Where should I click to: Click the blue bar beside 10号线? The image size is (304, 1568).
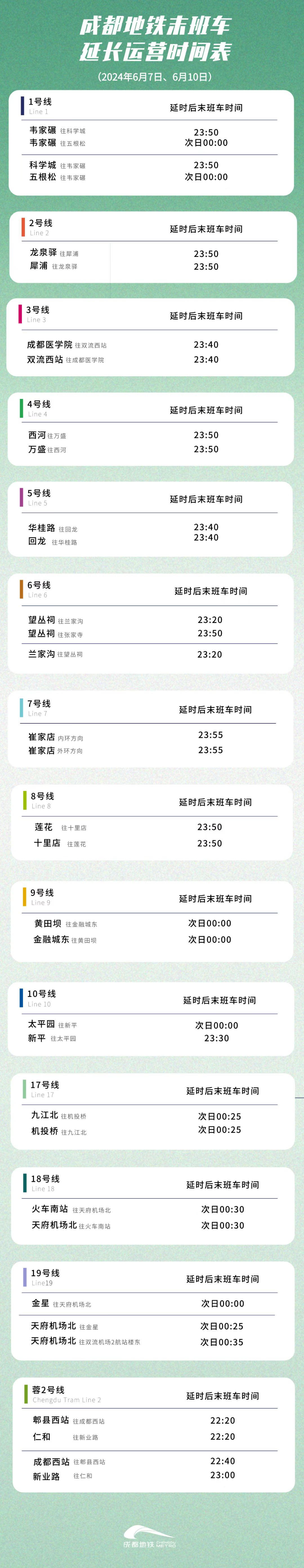(x=22, y=998)
